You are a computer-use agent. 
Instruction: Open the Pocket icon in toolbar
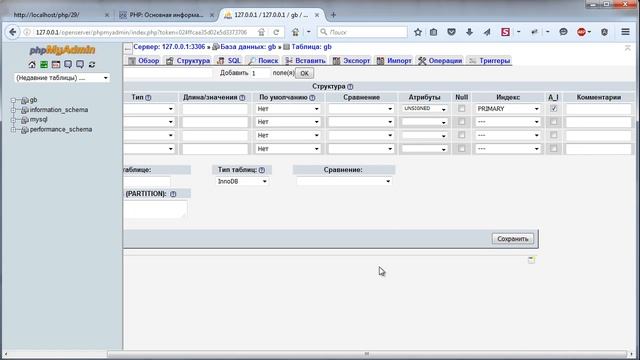[x=451, y=32]
